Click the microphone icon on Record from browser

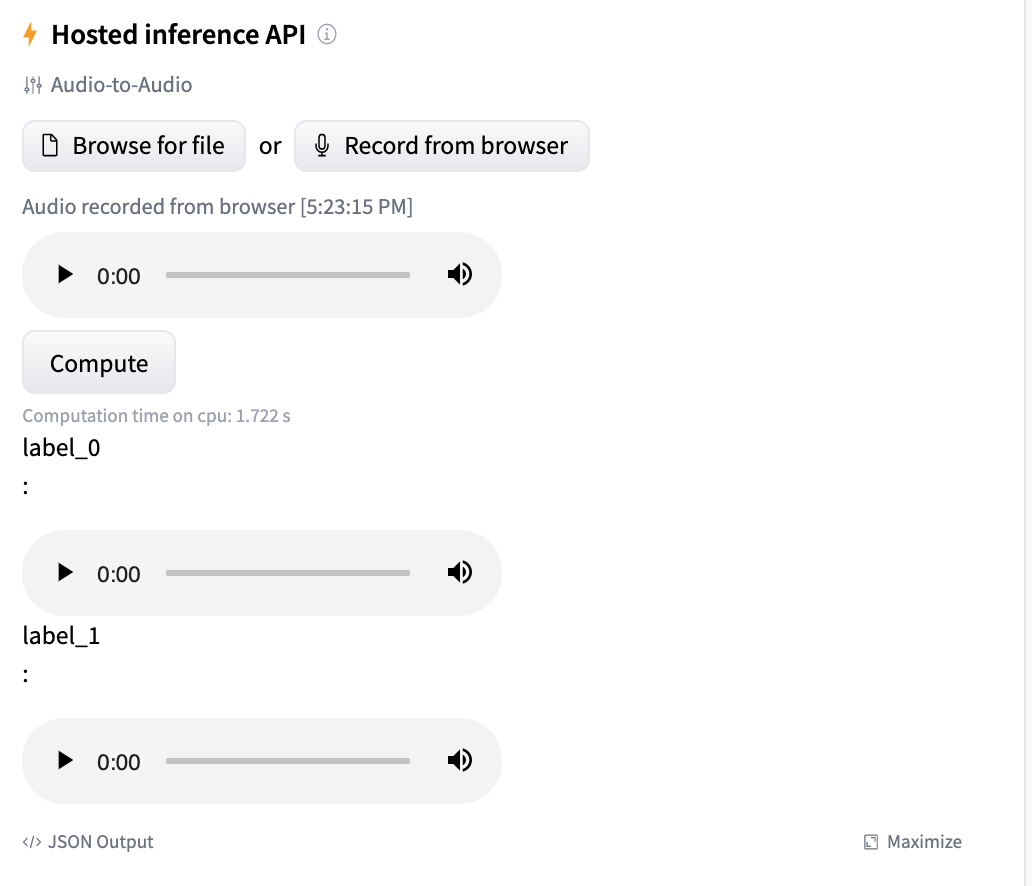[322, 145]
